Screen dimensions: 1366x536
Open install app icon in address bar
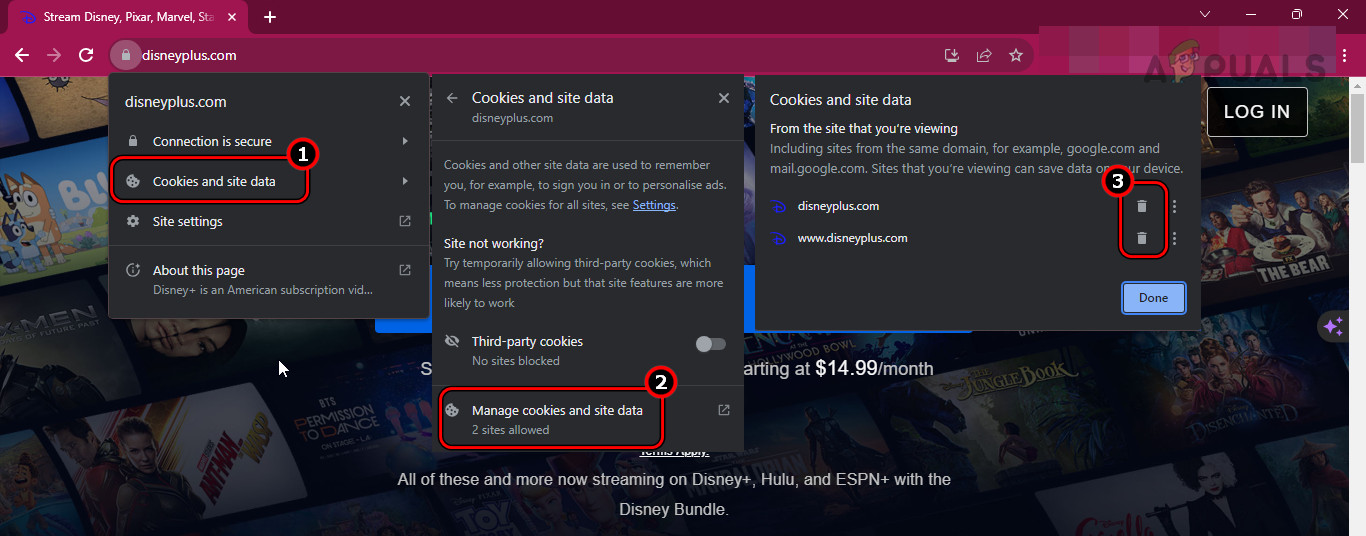[952, 55]
